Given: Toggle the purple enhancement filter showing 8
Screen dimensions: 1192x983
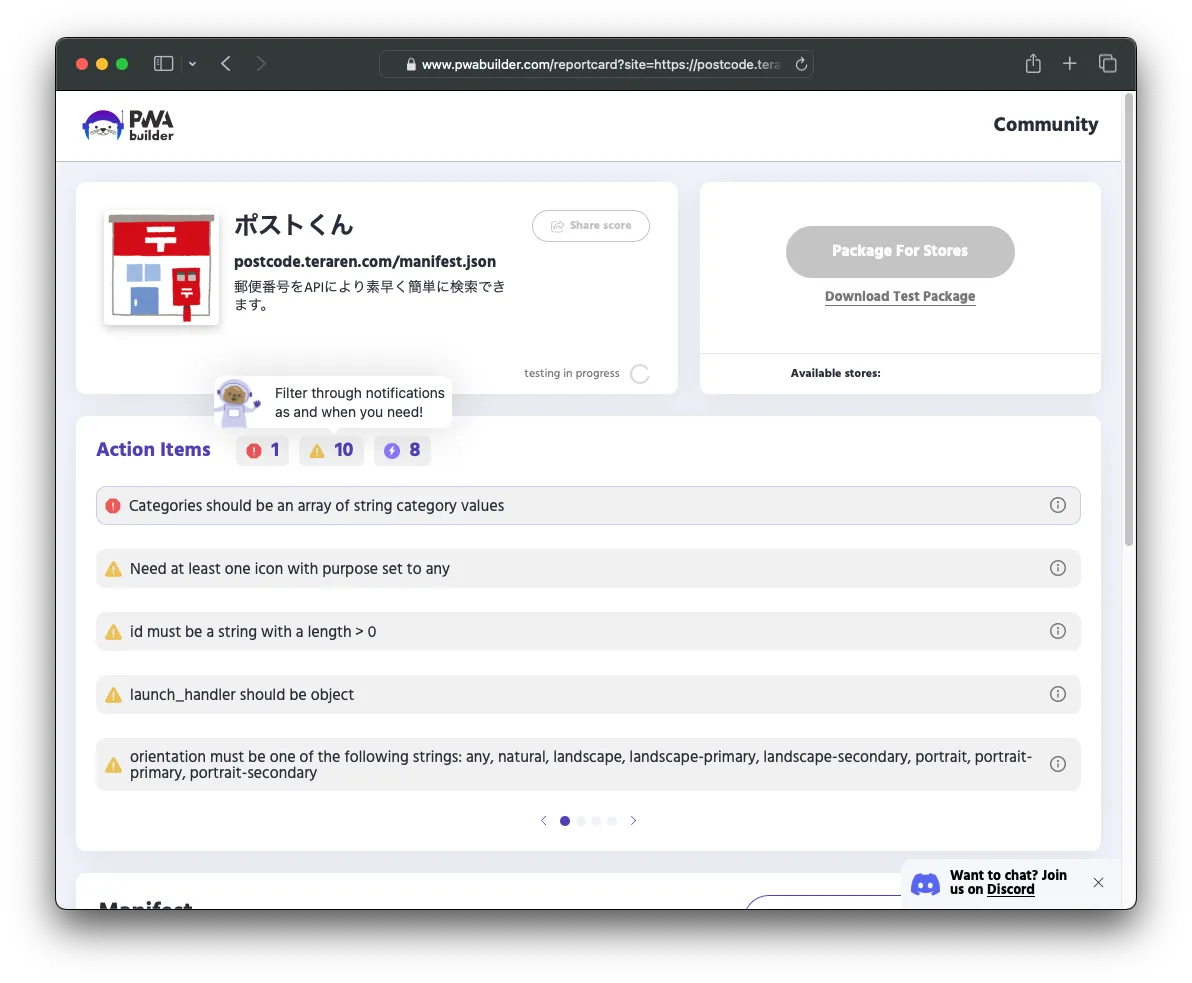Looking at the screenshot, I should point(402,451).
